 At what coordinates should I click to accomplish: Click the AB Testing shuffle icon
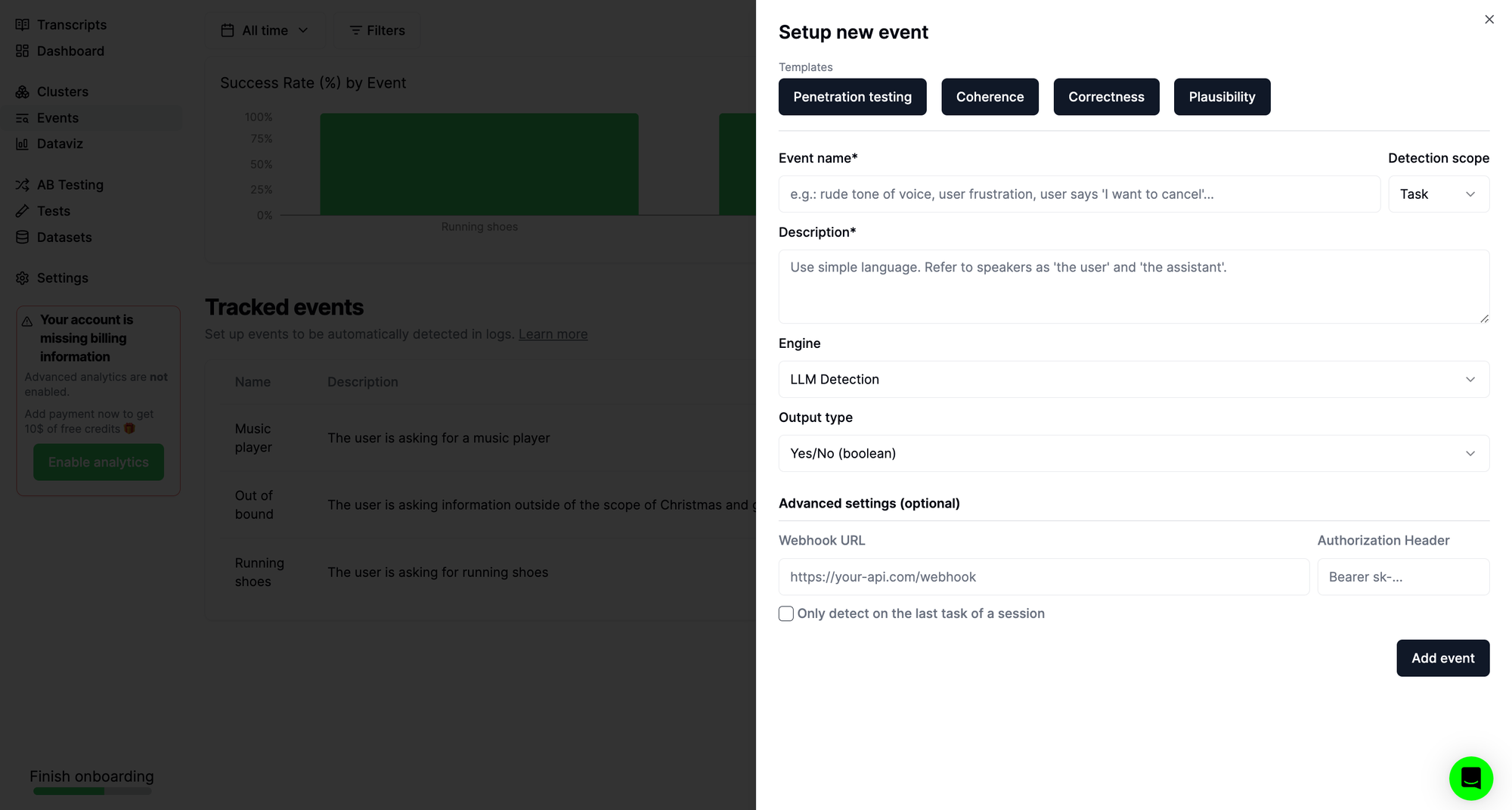23,185
